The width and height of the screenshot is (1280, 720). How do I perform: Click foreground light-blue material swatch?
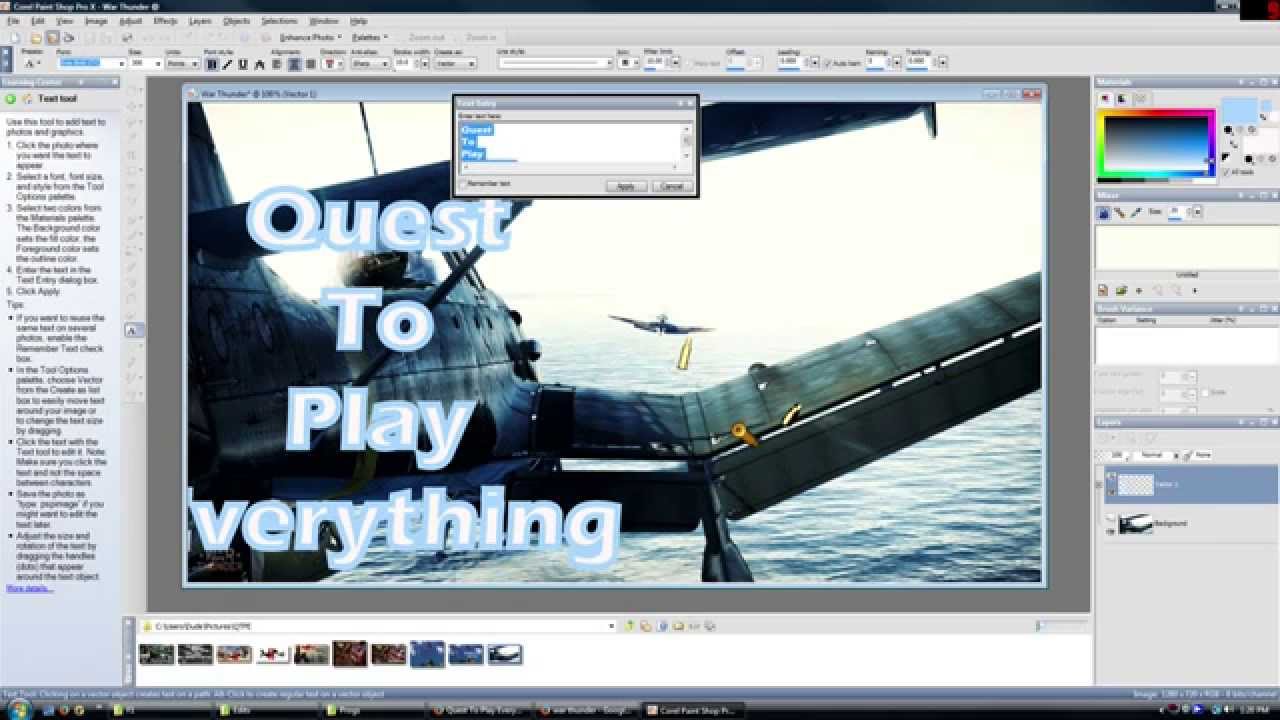1239,110
